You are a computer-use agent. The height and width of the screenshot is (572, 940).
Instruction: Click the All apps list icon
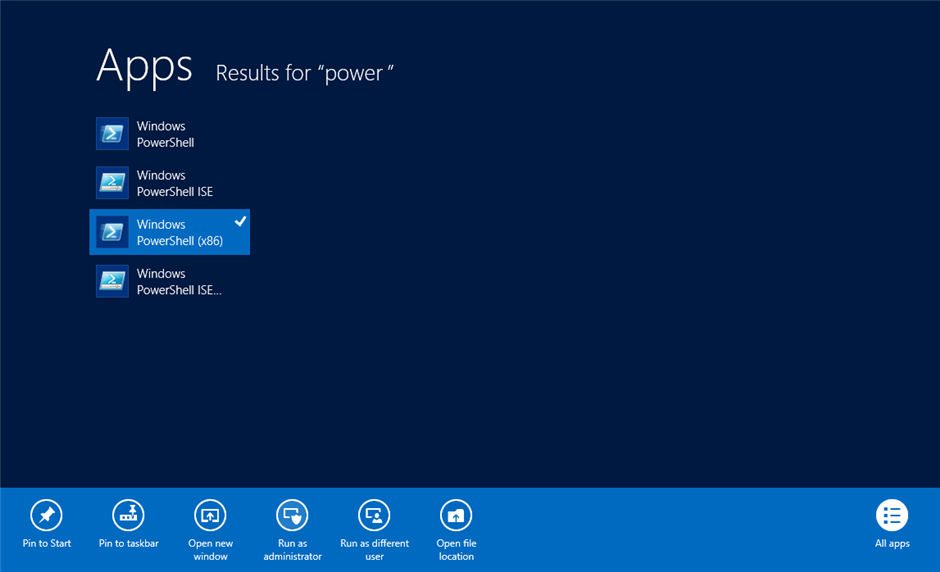tap(892, 515)
